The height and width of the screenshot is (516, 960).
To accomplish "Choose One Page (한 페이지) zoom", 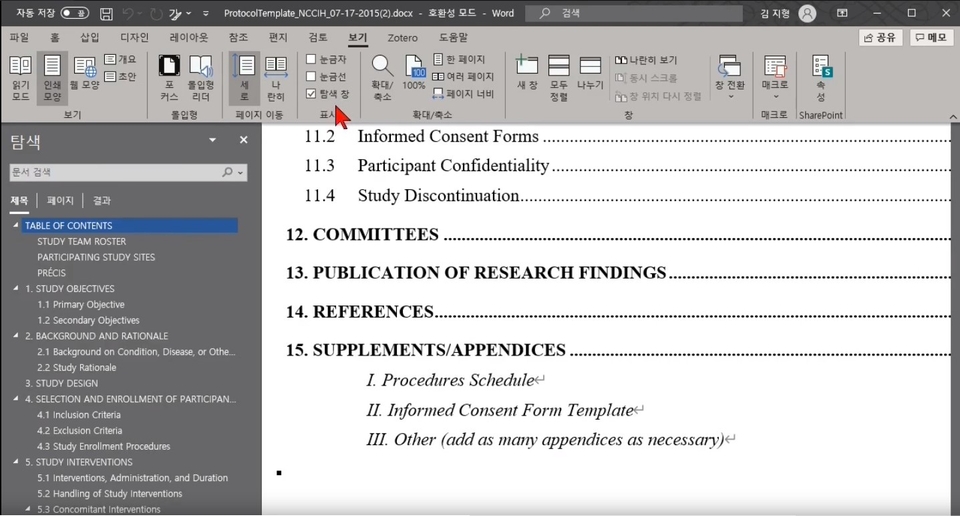I will (459, 59).
